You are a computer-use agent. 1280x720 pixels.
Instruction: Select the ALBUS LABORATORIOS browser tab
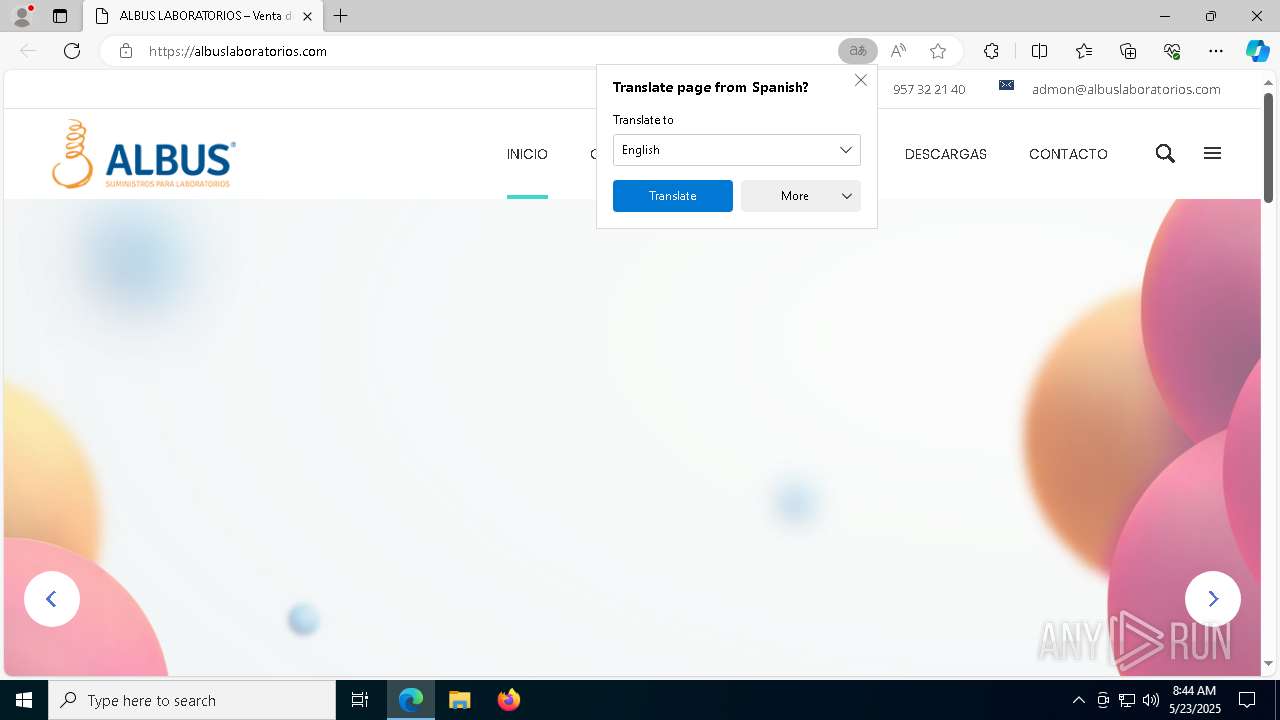click(204, 16)
